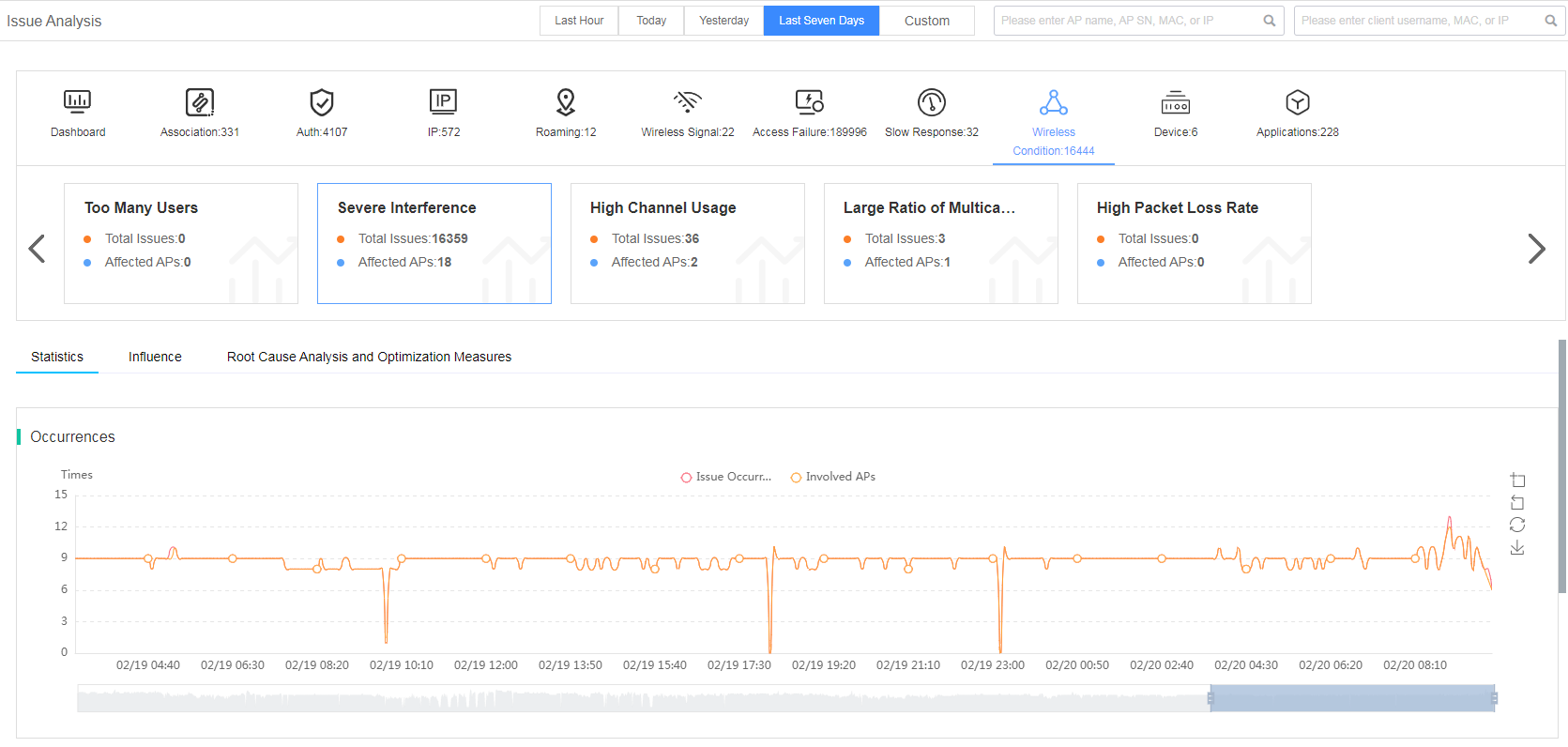Image resolution: width=1568 pixels, height=747 pixels.
Task: Activate the chart area zoom tool
Action: [x=1517, y=480]
